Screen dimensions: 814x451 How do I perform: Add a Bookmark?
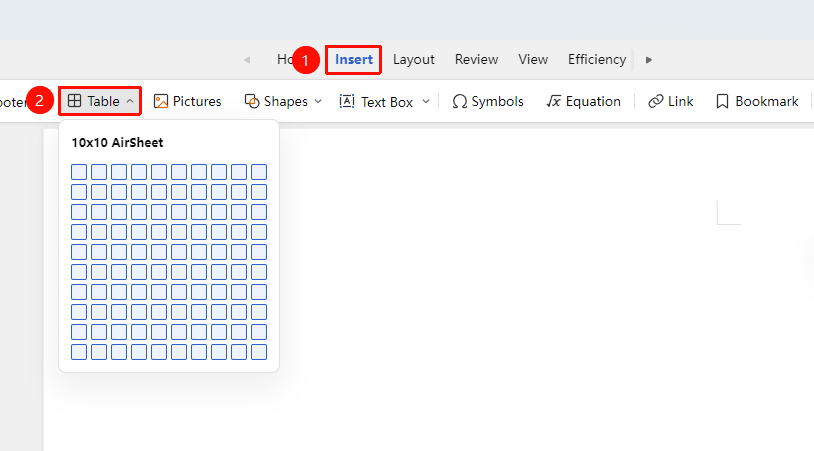point(757,101)
